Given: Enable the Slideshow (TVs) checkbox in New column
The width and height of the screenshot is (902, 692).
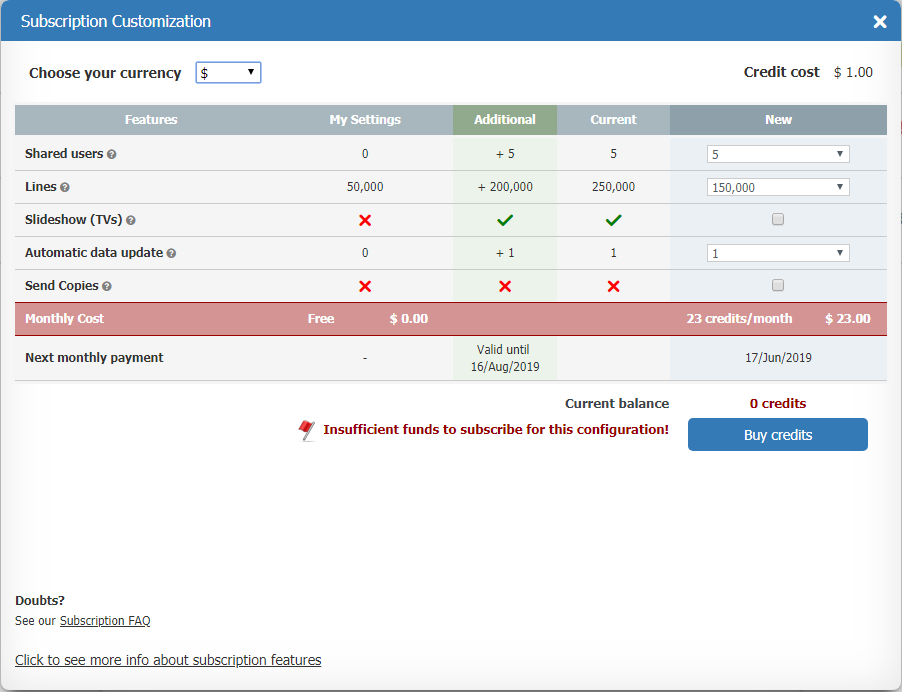Looking at the screenshot, I should [x=778, y=220].
